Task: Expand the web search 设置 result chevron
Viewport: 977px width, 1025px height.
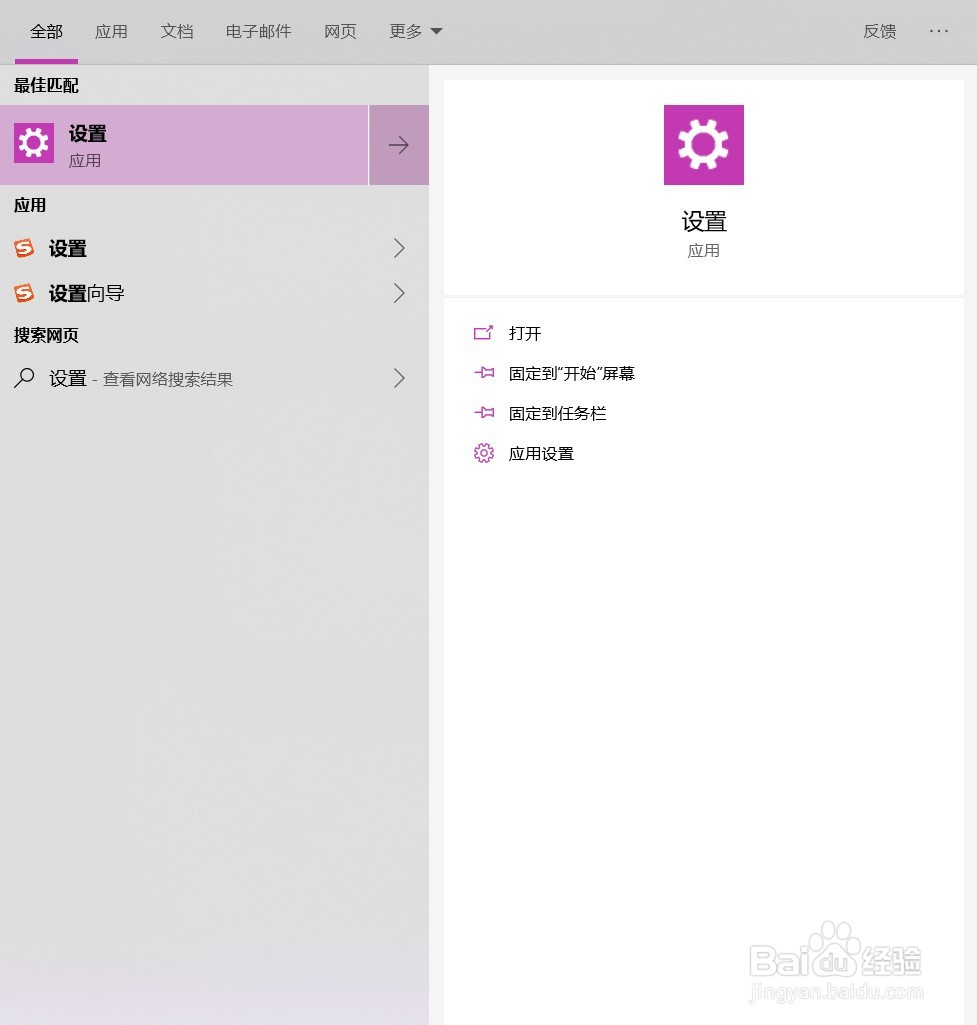Action: 399,378
